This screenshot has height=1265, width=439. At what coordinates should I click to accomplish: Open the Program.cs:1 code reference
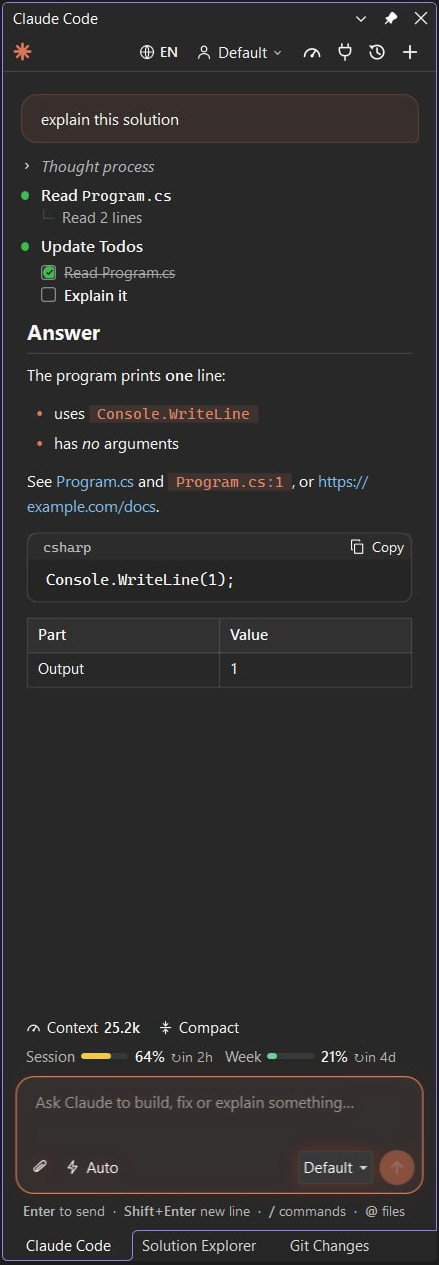click(x=230, y=482)
